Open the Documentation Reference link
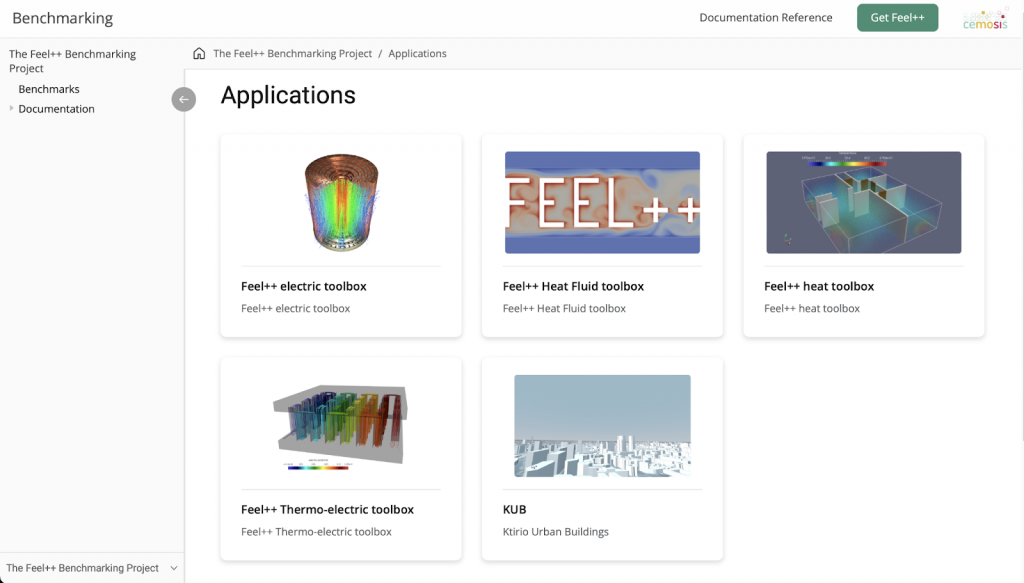The height and width of the screenshot is (583, 1024). (765, 18)
